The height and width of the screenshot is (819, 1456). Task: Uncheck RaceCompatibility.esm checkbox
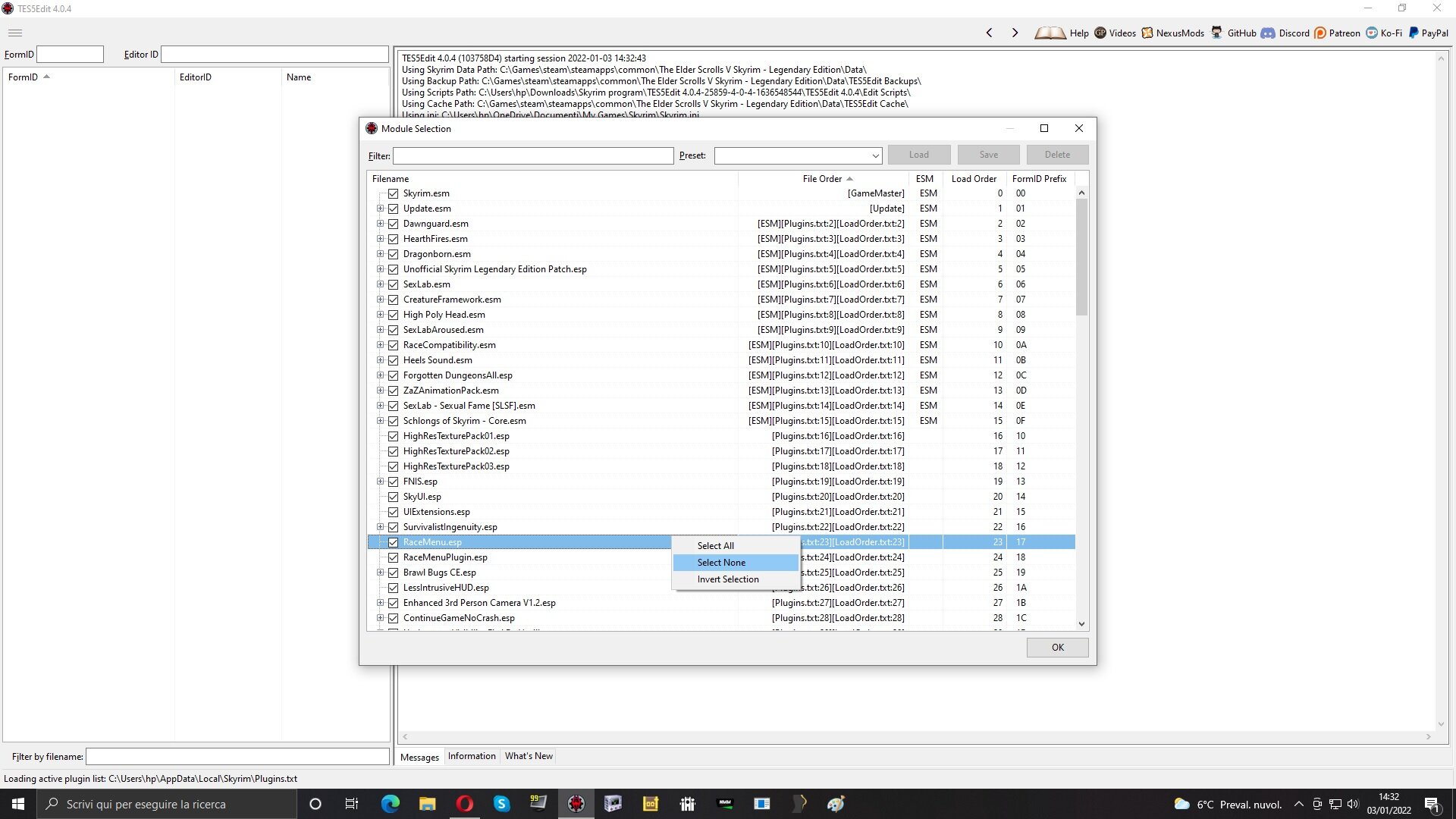393,345
